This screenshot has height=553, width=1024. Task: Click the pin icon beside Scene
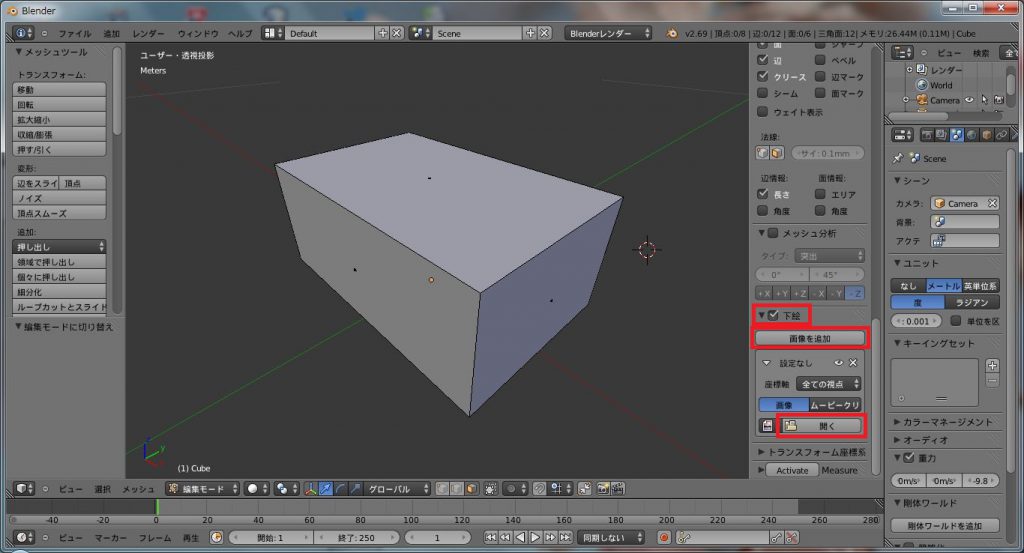pos(898,158)
